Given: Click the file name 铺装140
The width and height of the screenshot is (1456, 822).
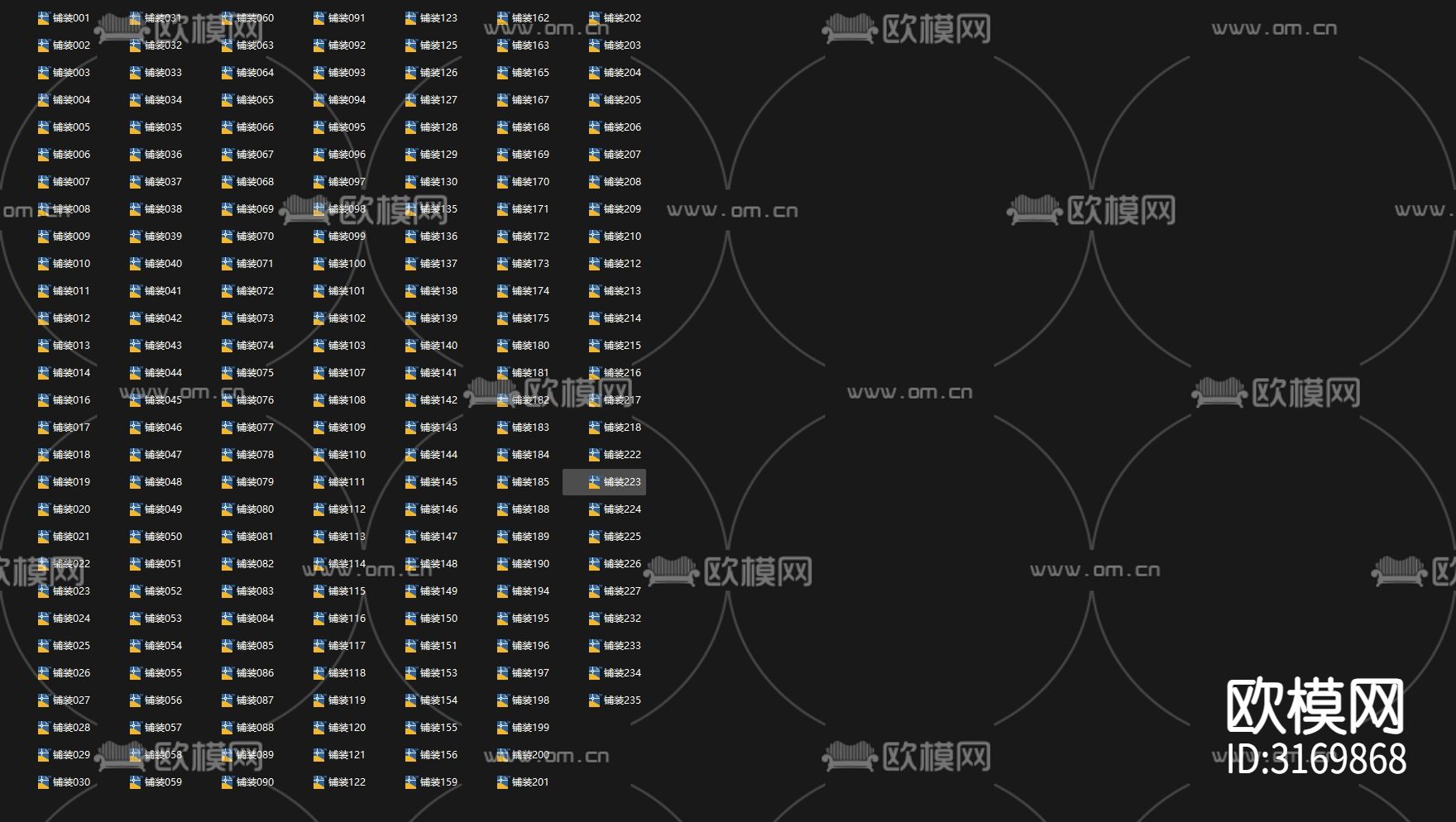Looking at the screenshot, I should tap(439, 346).
